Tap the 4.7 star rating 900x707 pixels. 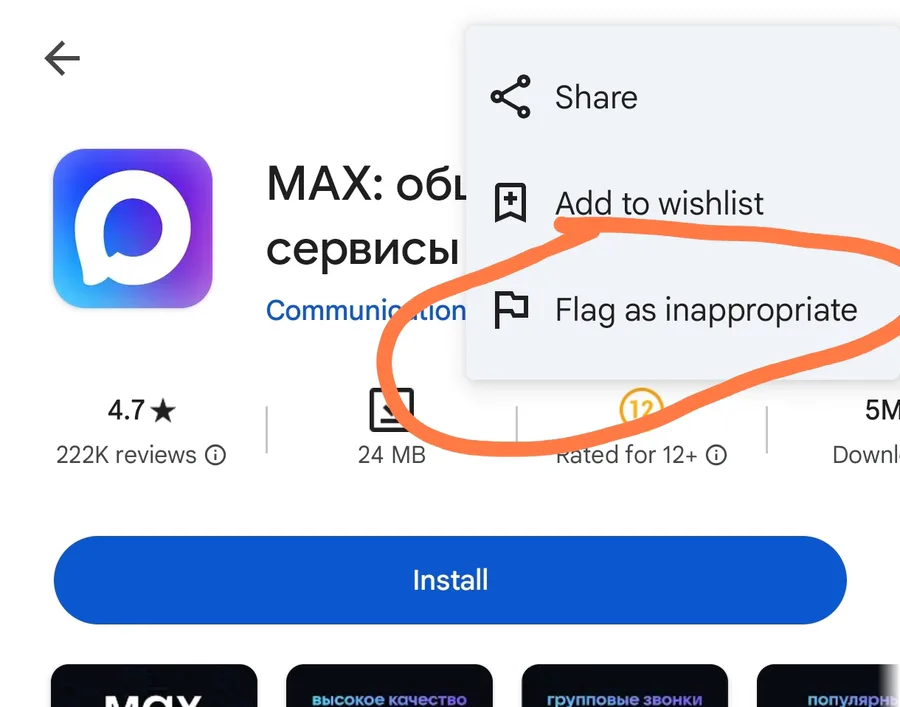pyautogui.click(x=141, y=410)
